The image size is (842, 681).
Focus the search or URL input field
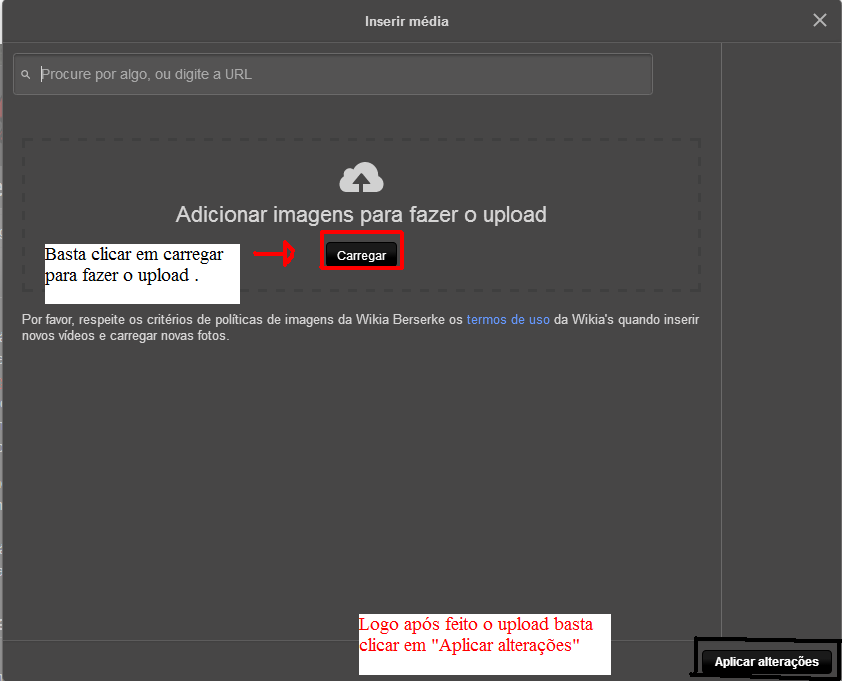[333, 74]
